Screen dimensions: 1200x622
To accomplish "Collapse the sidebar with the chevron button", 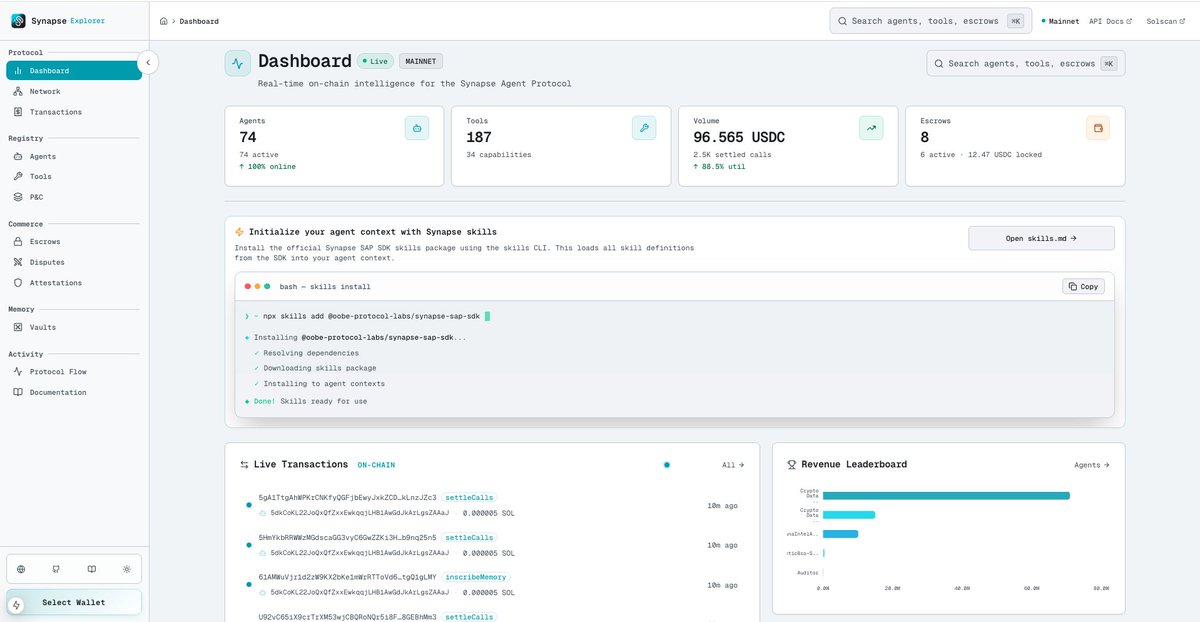I will pyautogui.click(x=147, y=62).
